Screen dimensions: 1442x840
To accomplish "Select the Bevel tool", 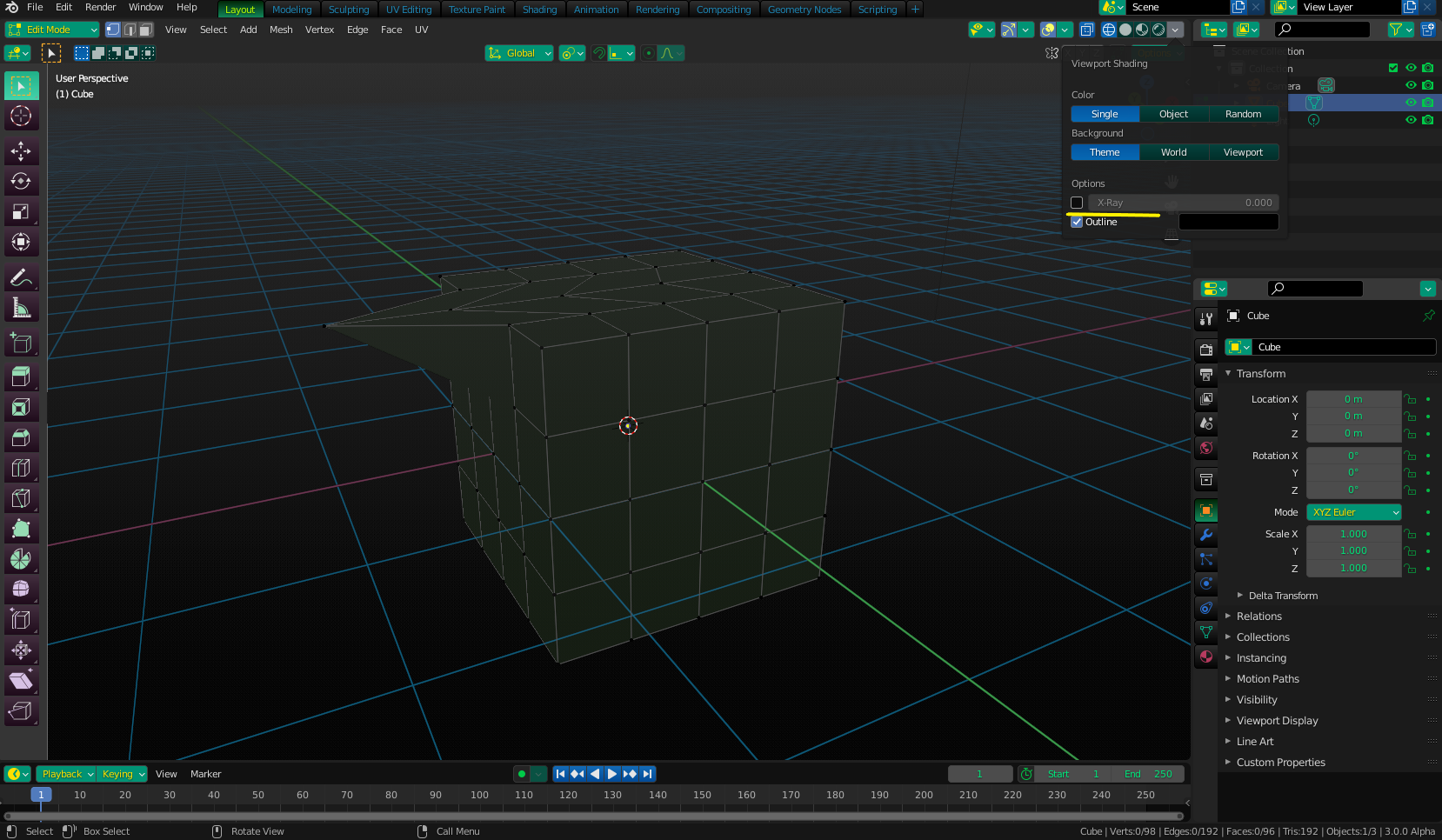I will 21,437.
